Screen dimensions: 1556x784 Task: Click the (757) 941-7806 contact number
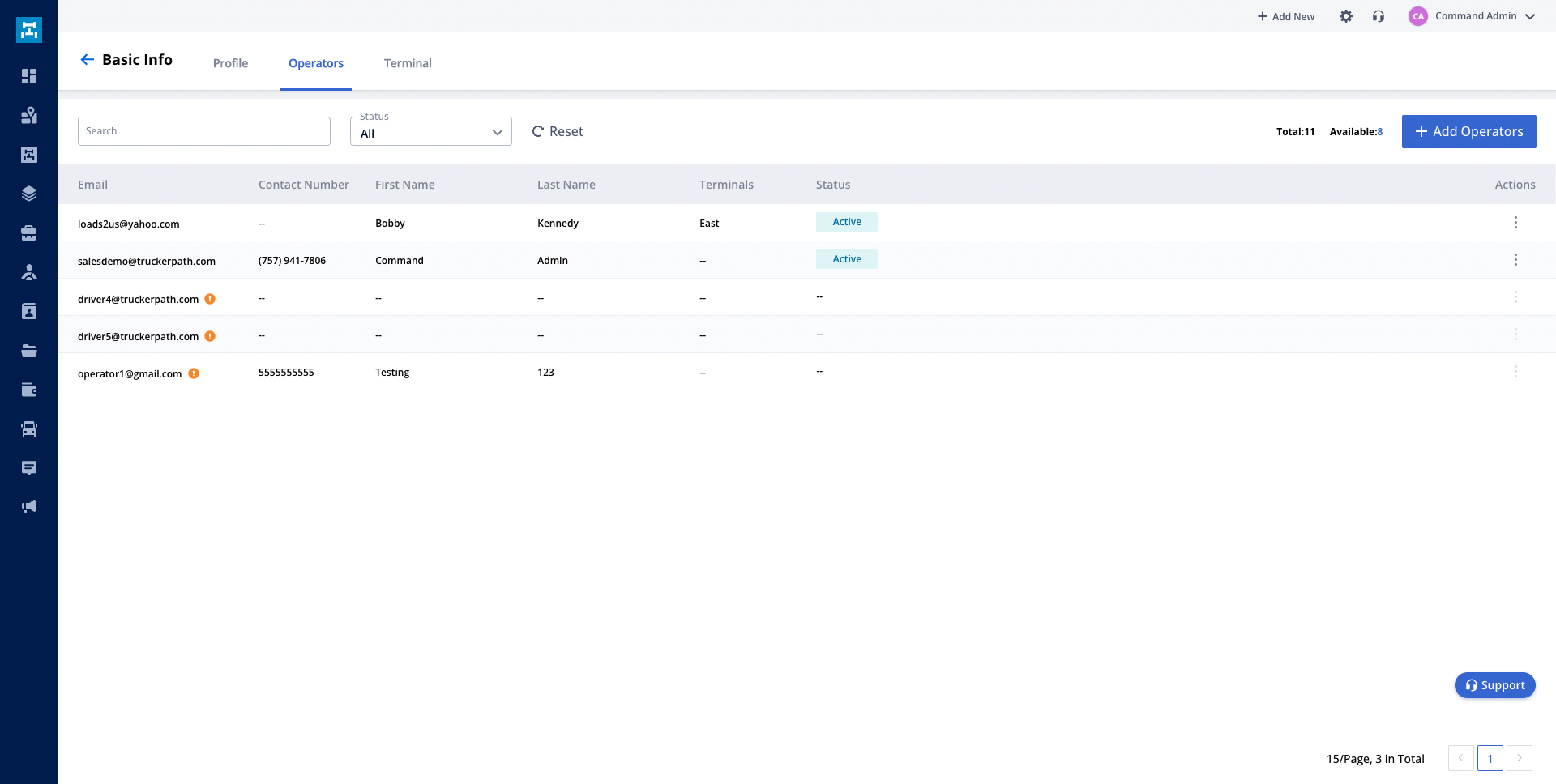(x=292, y=261)
